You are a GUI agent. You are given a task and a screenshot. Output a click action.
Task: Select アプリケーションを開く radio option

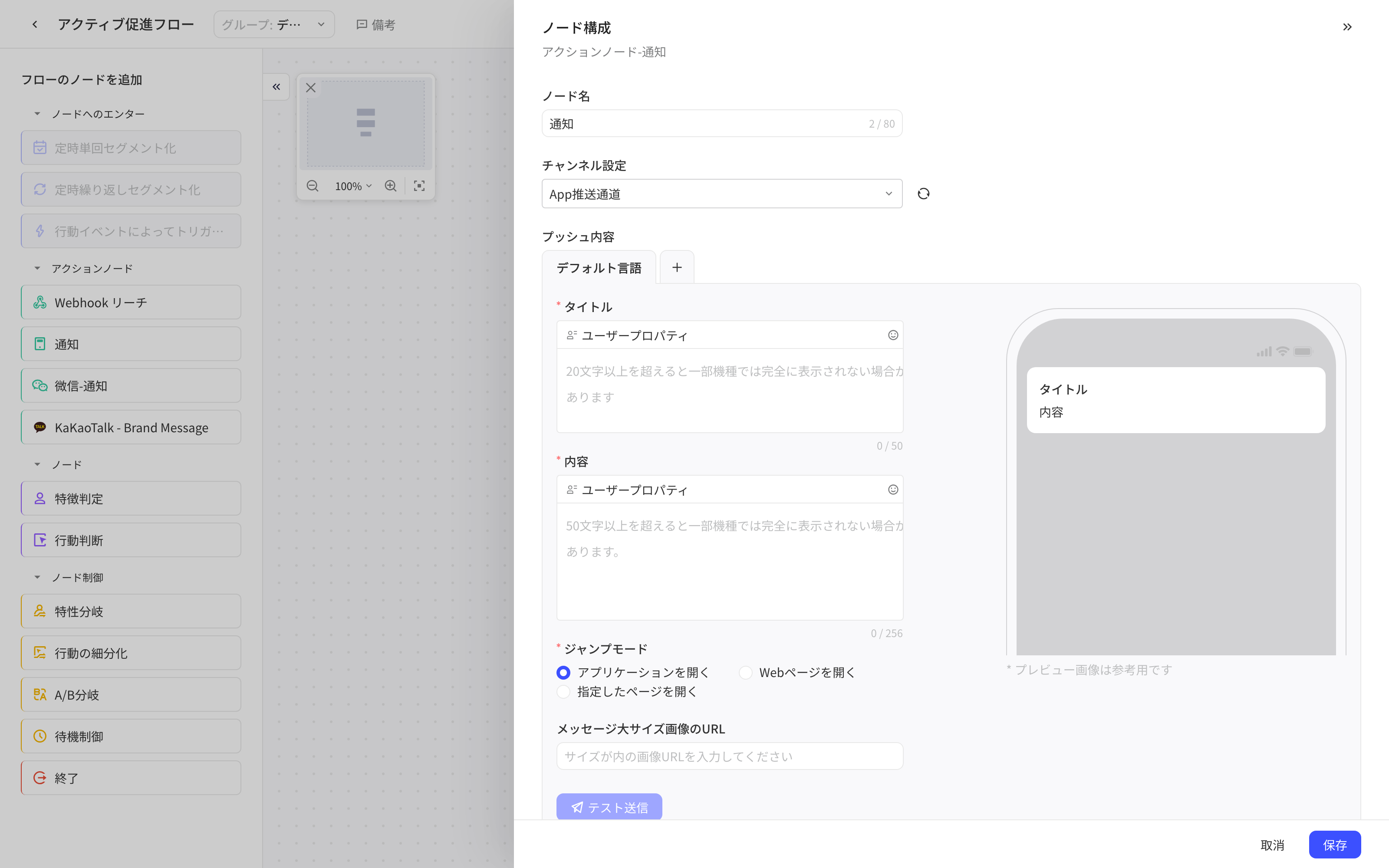coord(564,672)
